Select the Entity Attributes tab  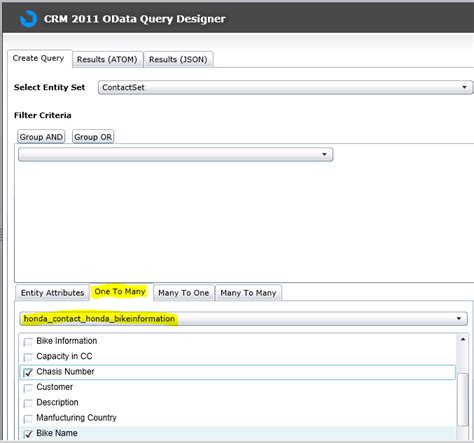(x=52, y=293)
